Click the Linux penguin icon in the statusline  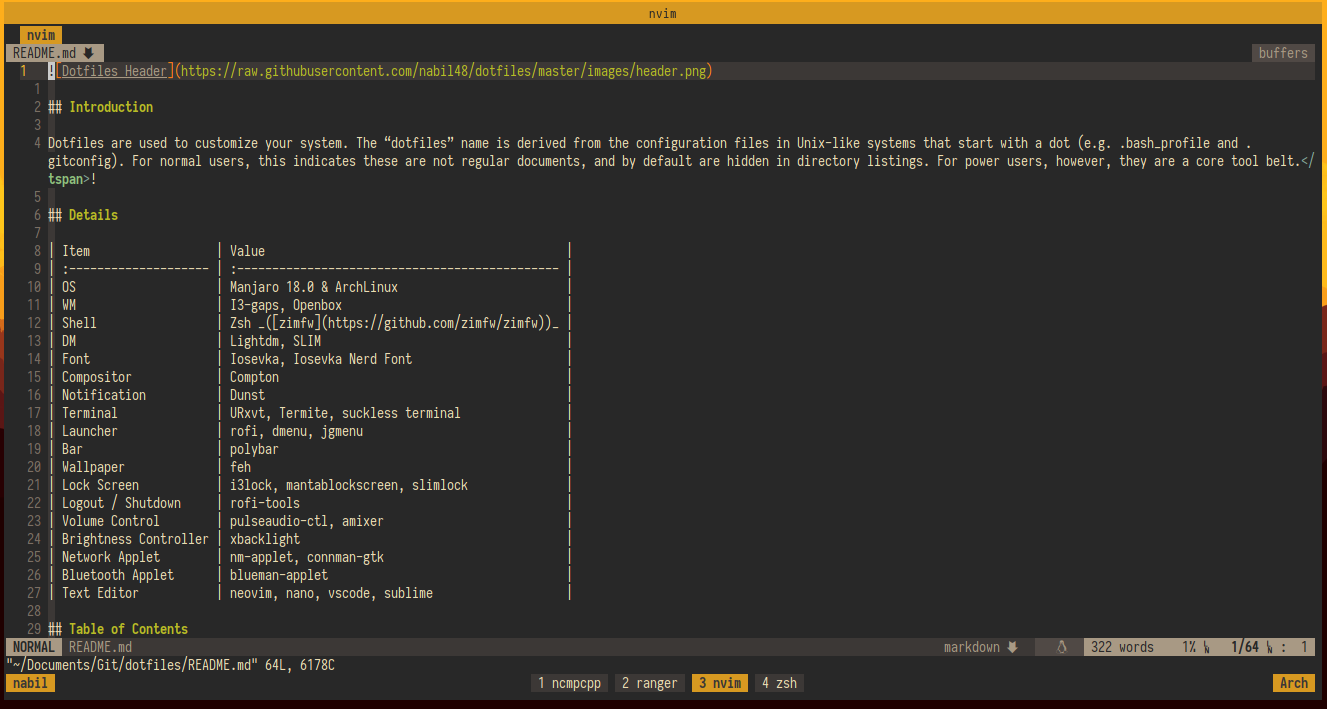tap(1060, 646)
